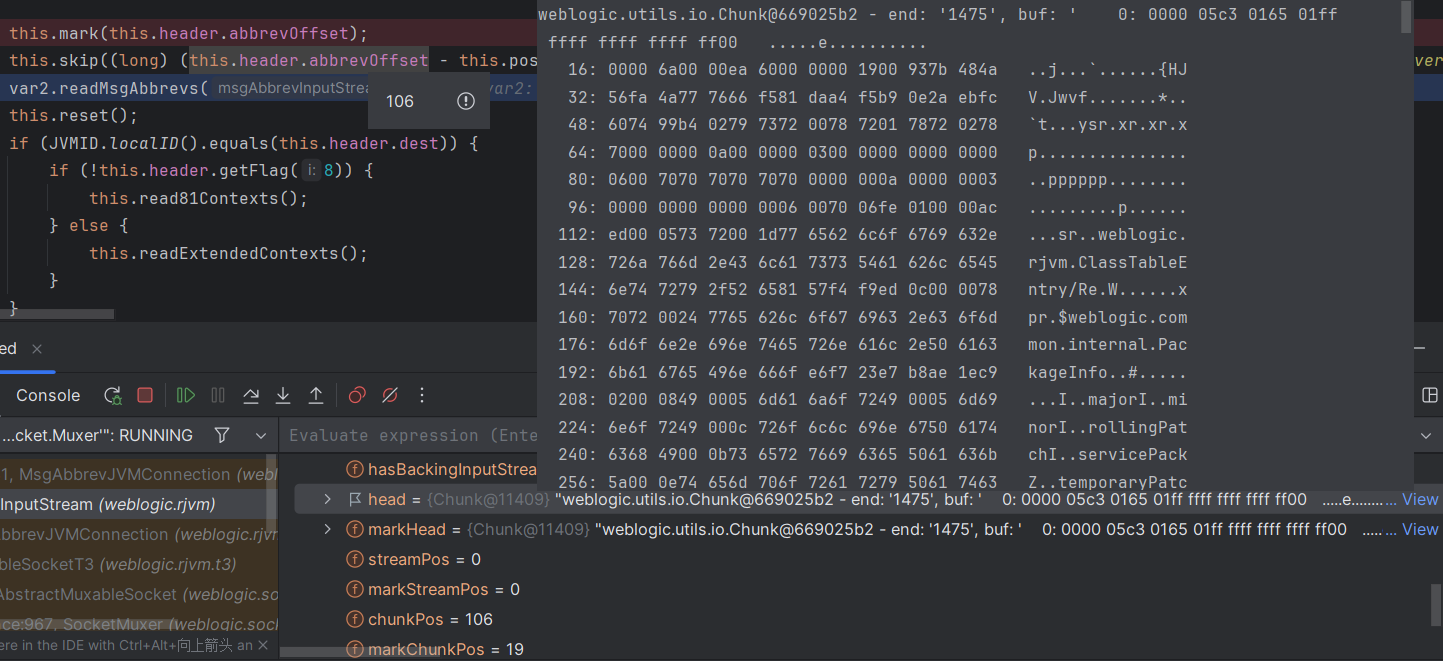Screen dimensions: 1443x661
Task: Click the this.readExtendedContexts() code line
Action: tap(229, 253)
